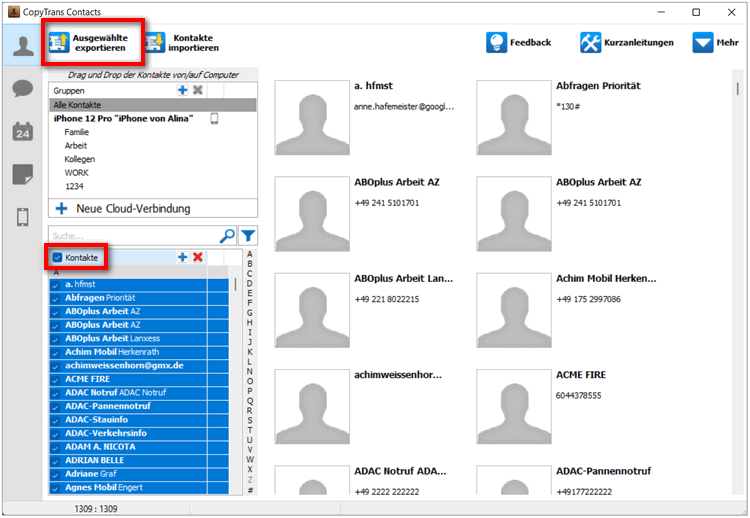This screenshot has width=750, height=518.
Task: Click Neue Cloud-Verbindung
Action: [x=153, y=209]
